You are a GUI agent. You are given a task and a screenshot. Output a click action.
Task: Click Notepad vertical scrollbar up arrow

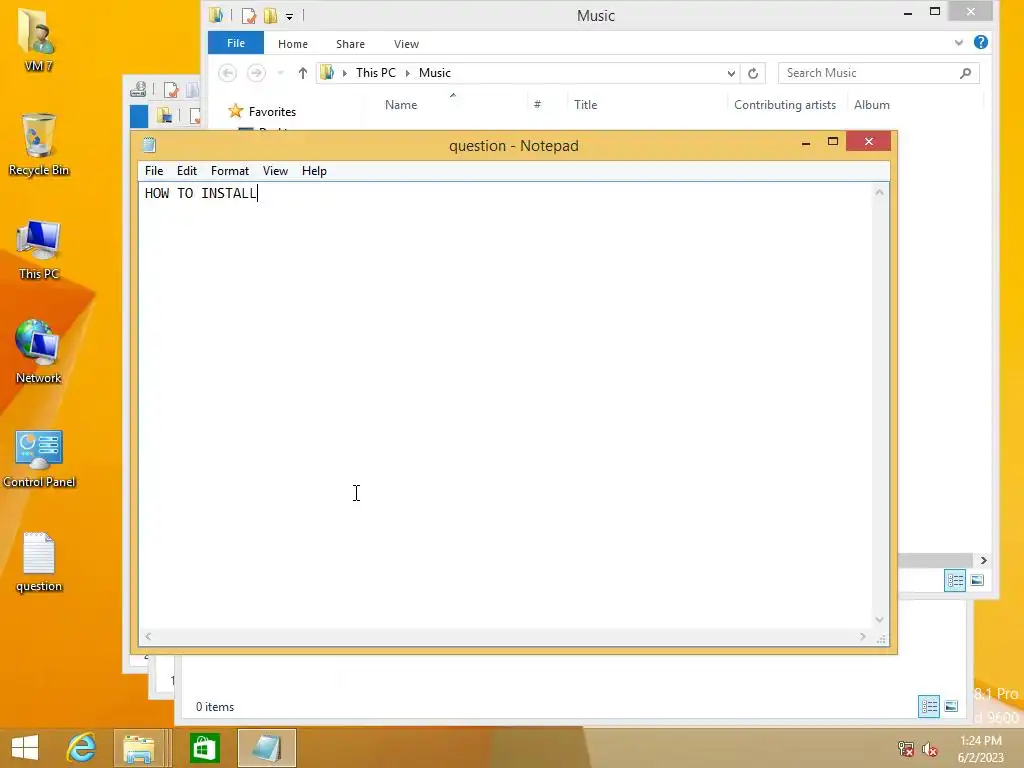point(880,192)
